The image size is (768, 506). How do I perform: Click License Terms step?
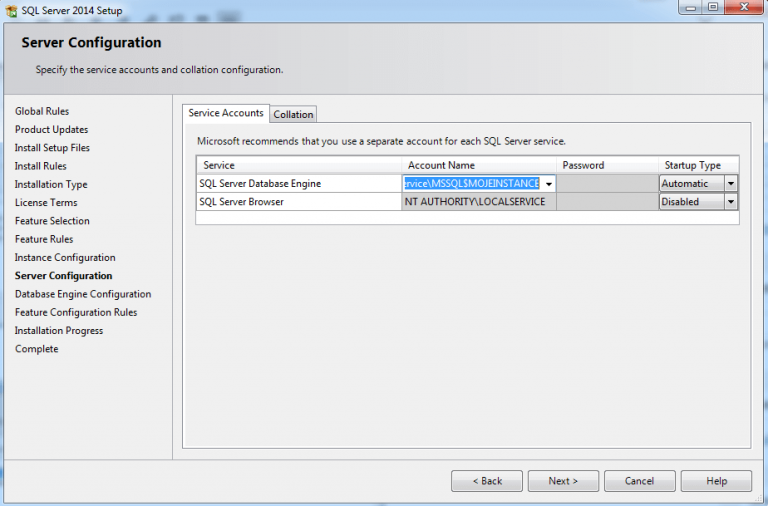46,203
